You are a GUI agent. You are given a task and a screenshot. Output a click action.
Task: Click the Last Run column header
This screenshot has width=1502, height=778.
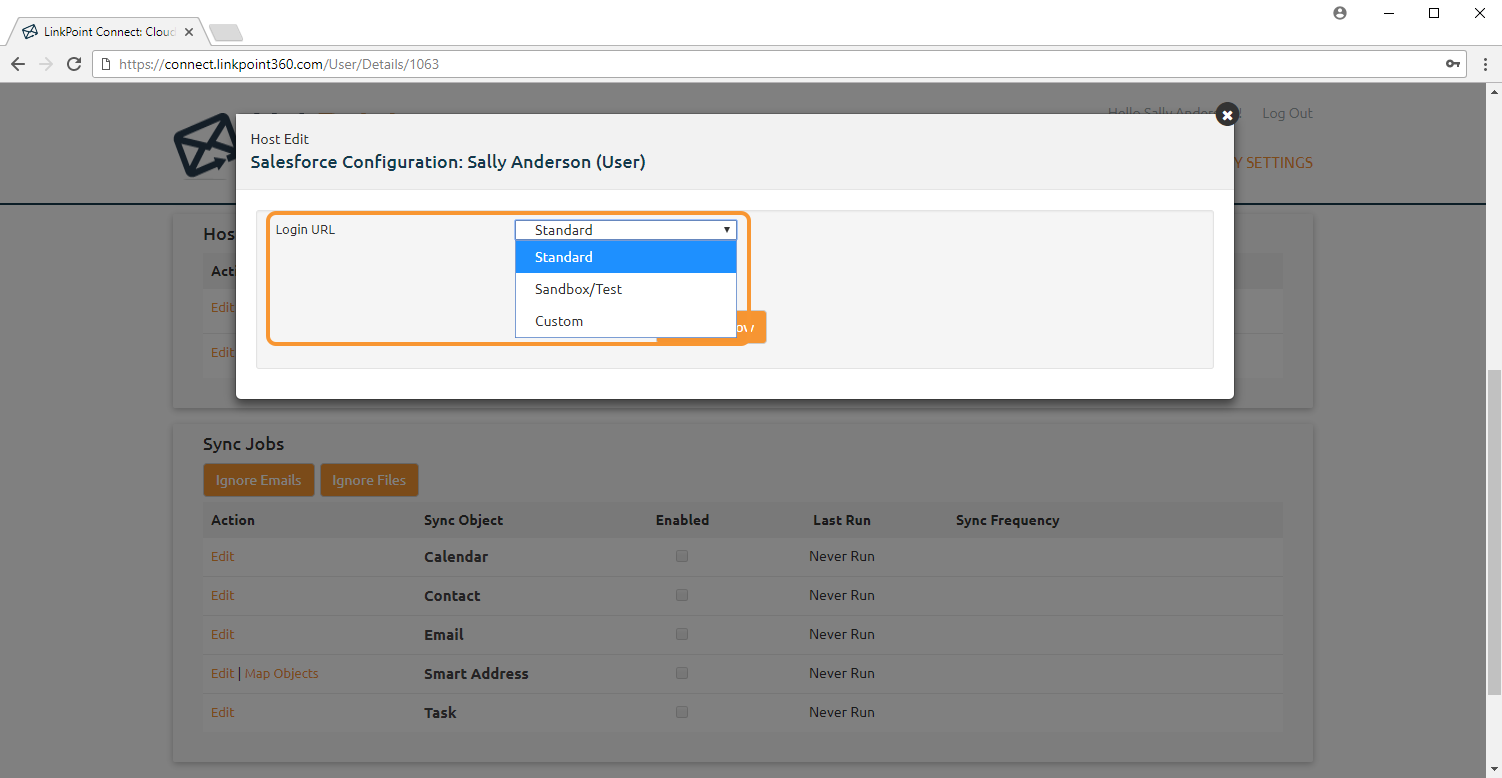tap(842, 520)
